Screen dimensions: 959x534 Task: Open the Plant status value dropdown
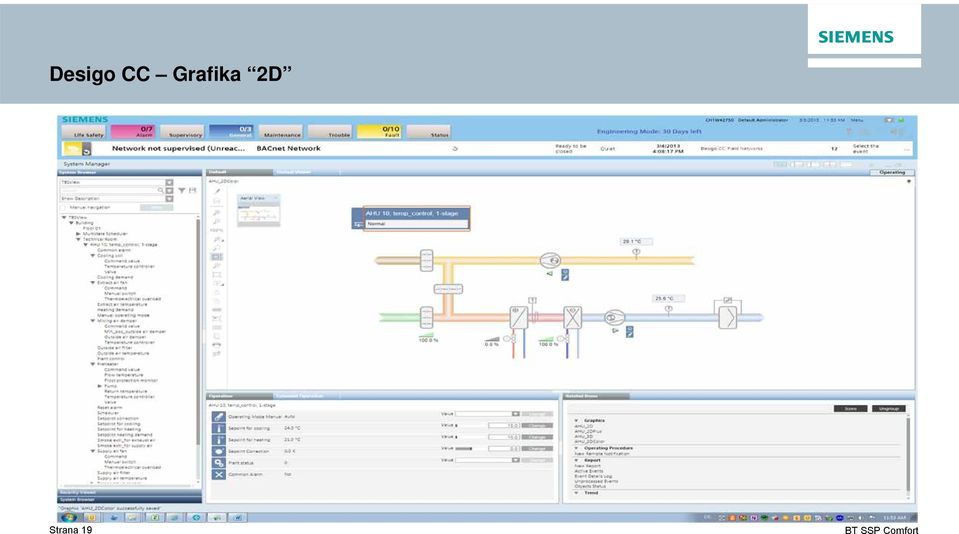coord(516,460)
